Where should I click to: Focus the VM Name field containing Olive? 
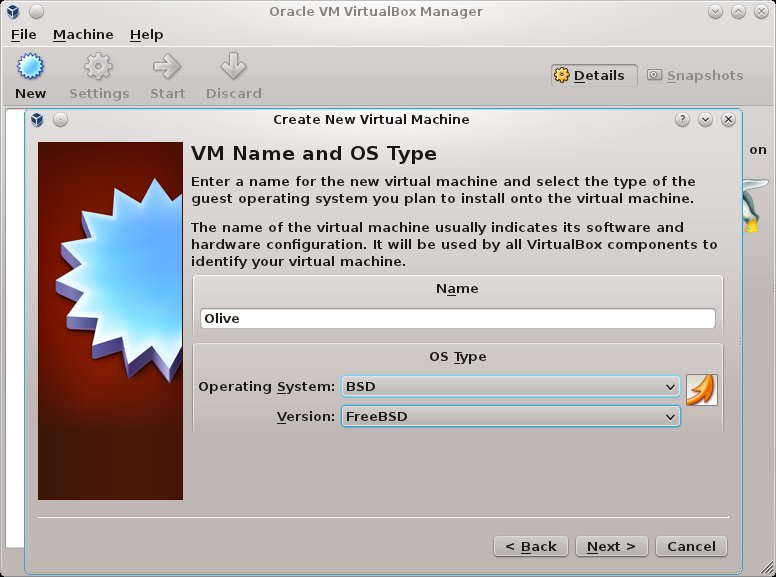[x=458, y=318]
